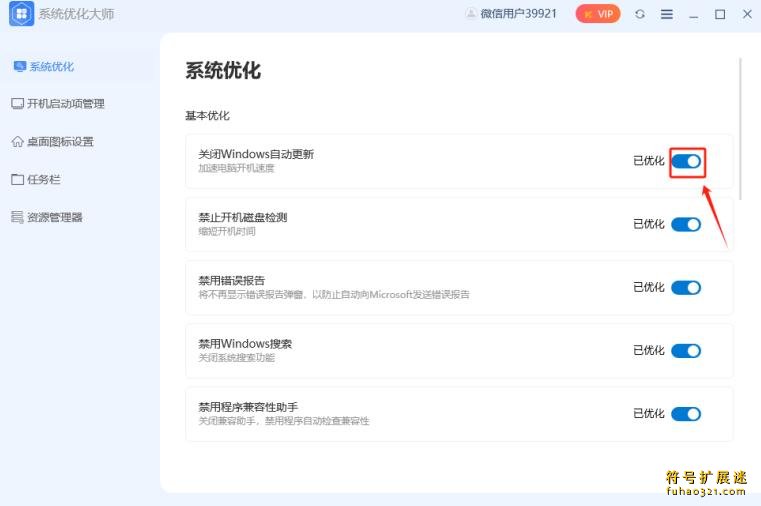Click the folder icon beside 任务栏
Image resolution: width=761 pixels, height=506 pixels.
[x=17, y=180]
